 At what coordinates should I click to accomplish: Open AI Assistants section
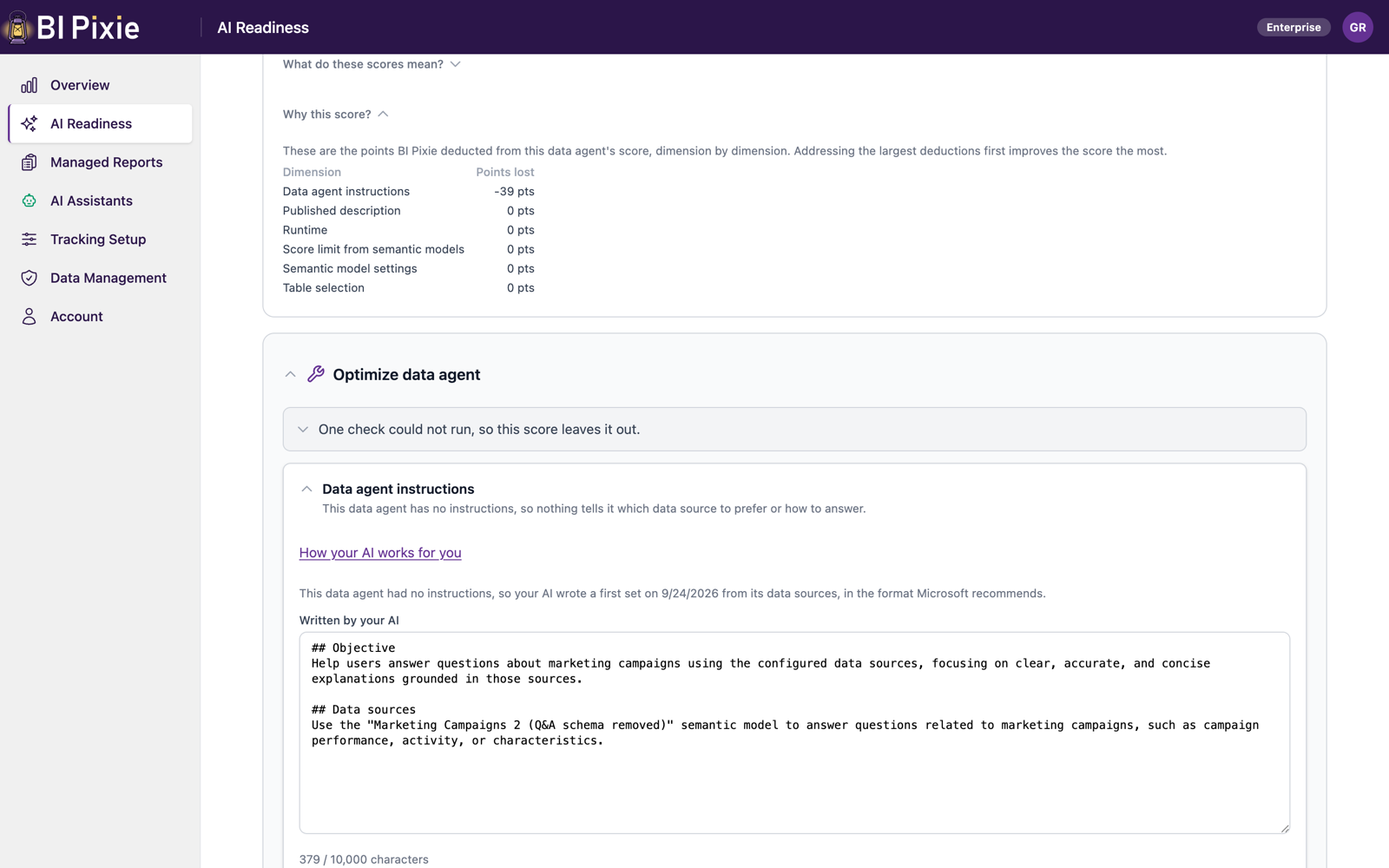[100, 201]
